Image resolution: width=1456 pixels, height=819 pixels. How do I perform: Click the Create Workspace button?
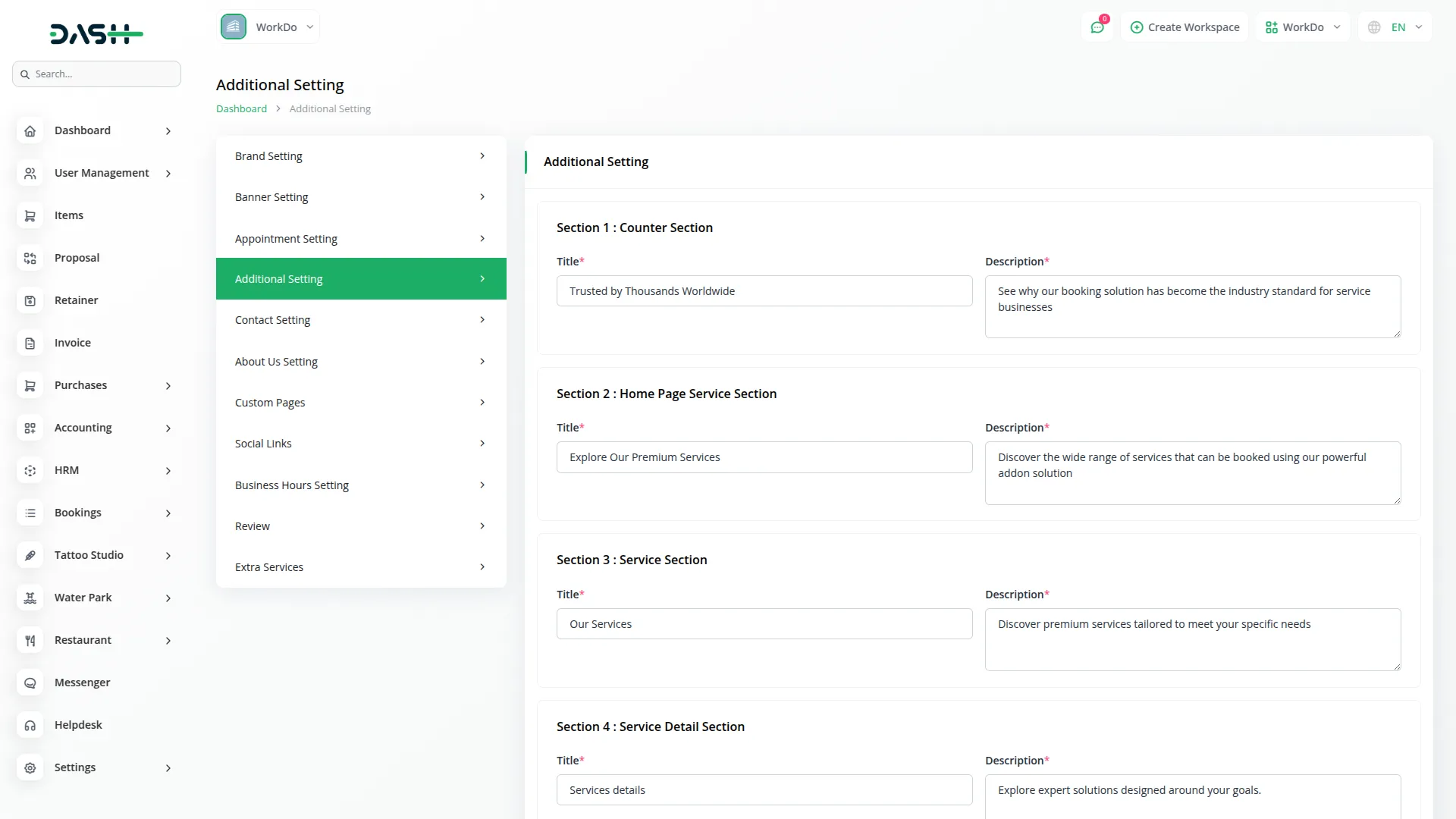tap(1185, 27)
